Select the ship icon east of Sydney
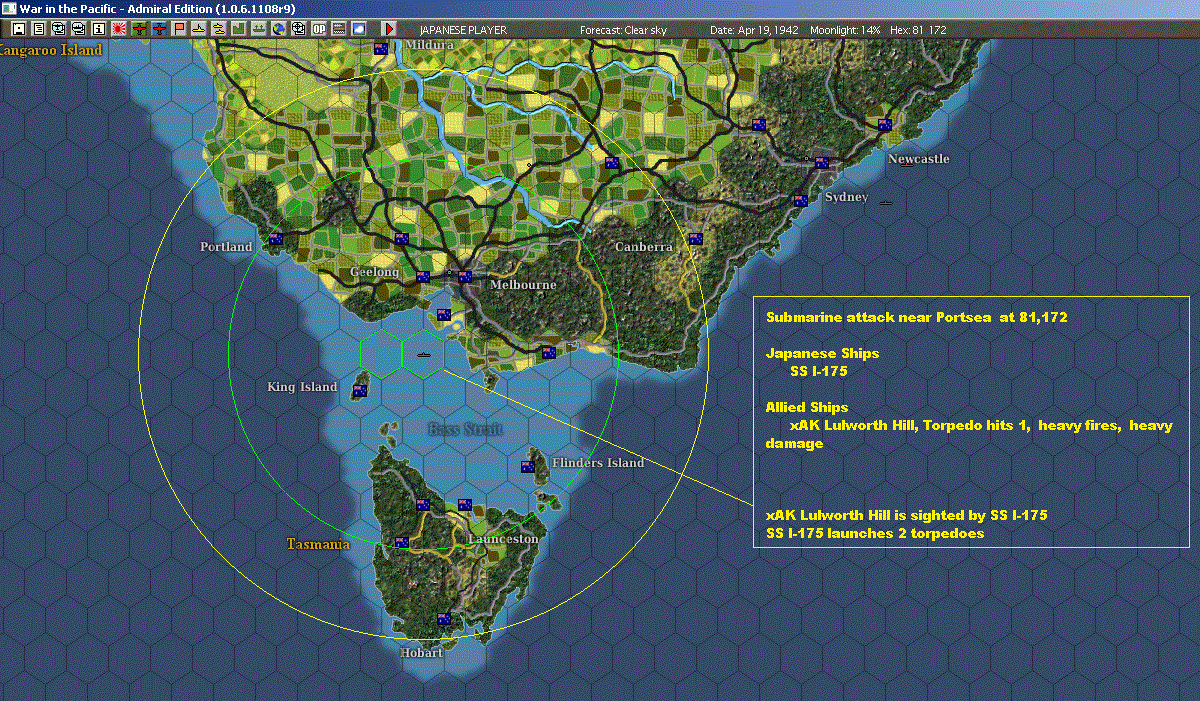 (885, 203)
